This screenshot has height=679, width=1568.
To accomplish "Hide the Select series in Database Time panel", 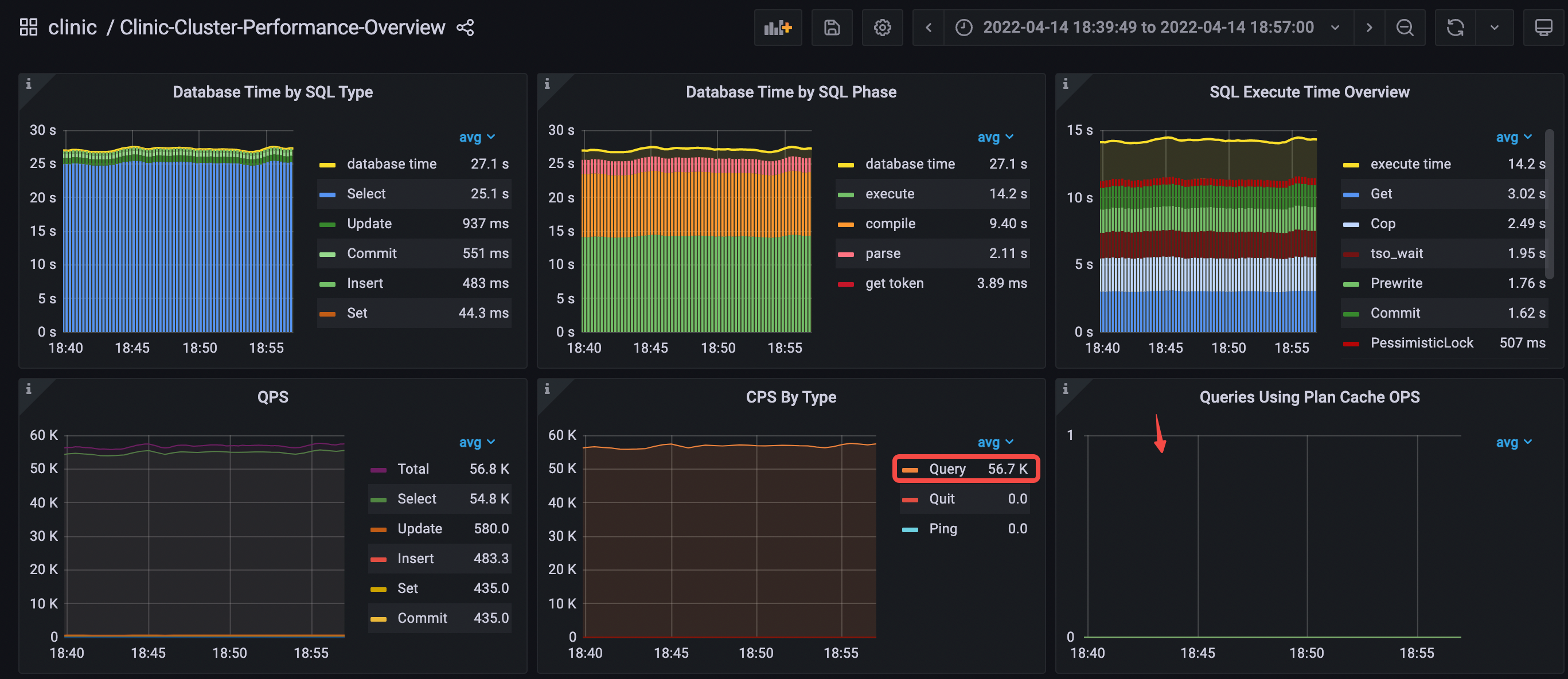I will [366, 193].
